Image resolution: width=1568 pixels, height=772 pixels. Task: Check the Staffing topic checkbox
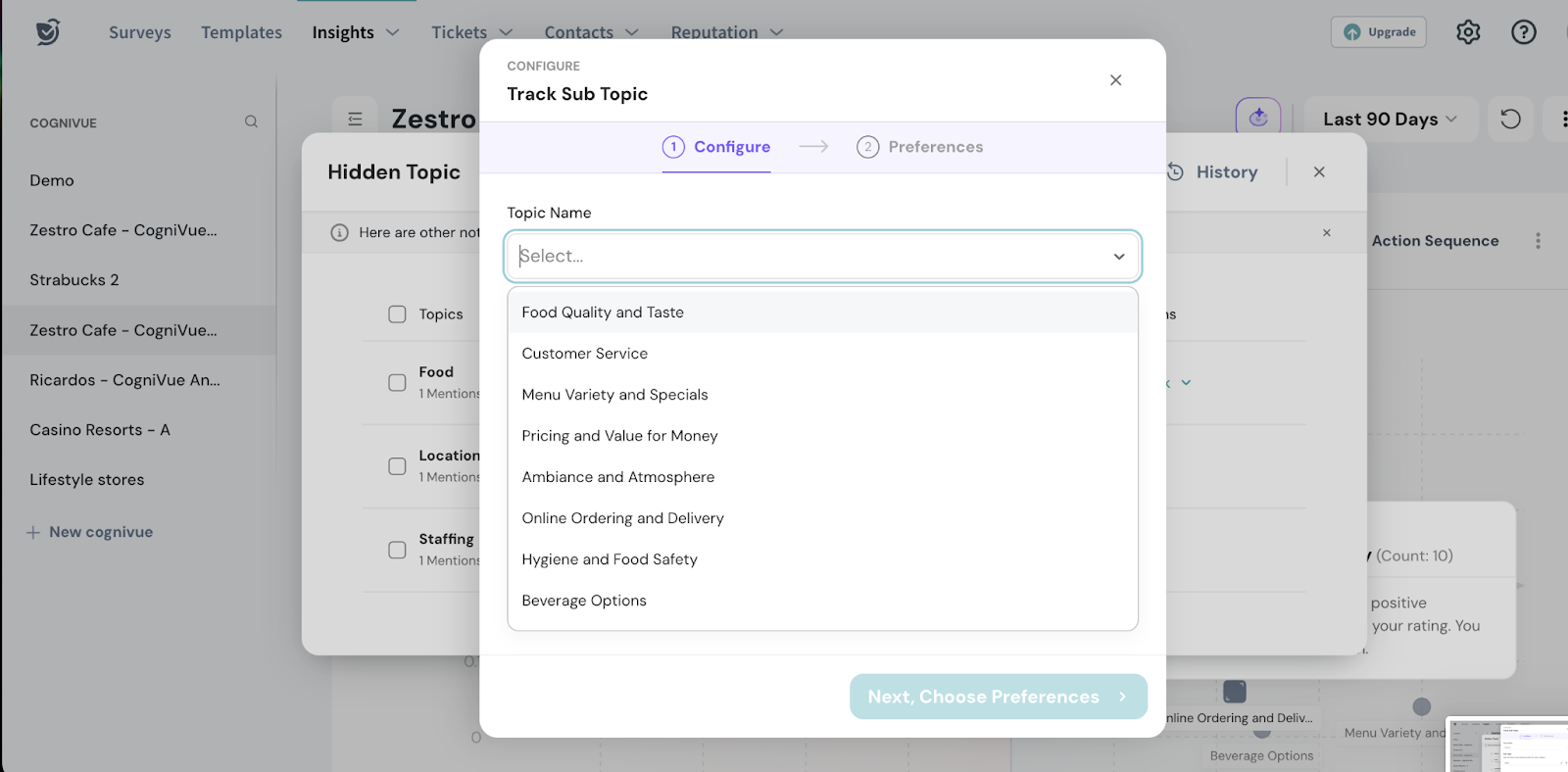[397, 550]
